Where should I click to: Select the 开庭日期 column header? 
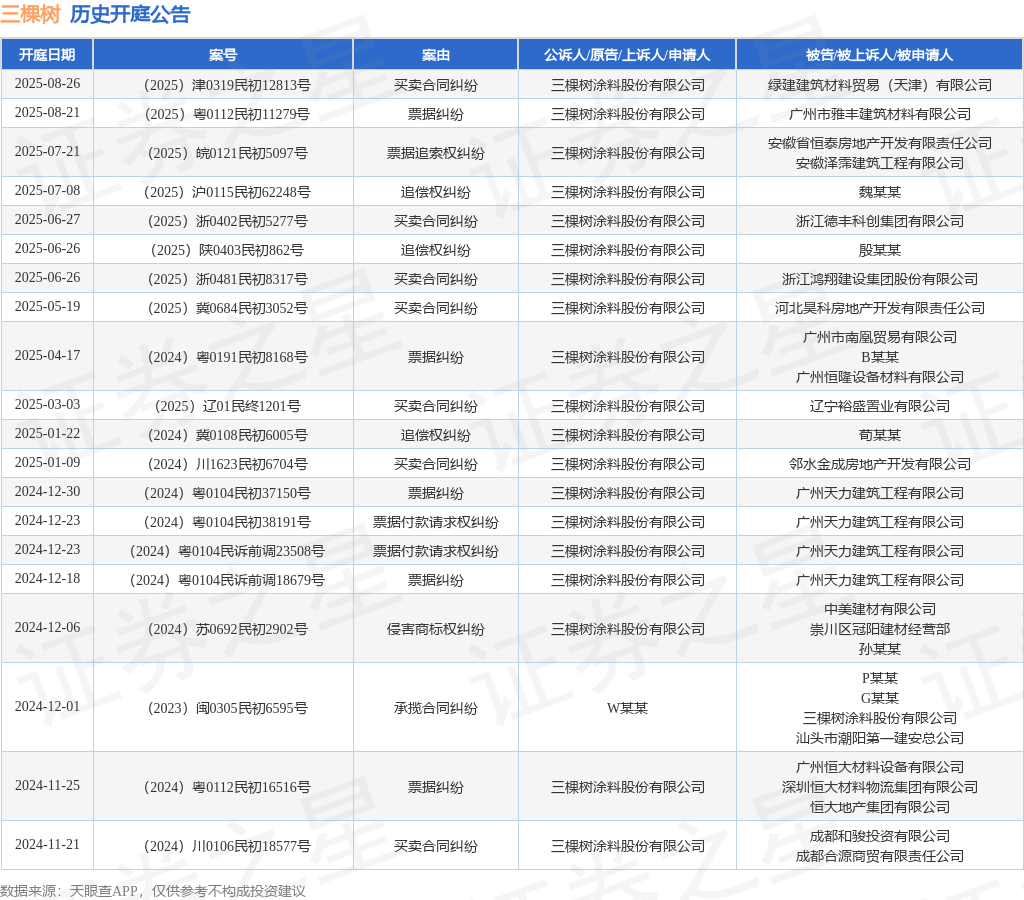(47, 55)
